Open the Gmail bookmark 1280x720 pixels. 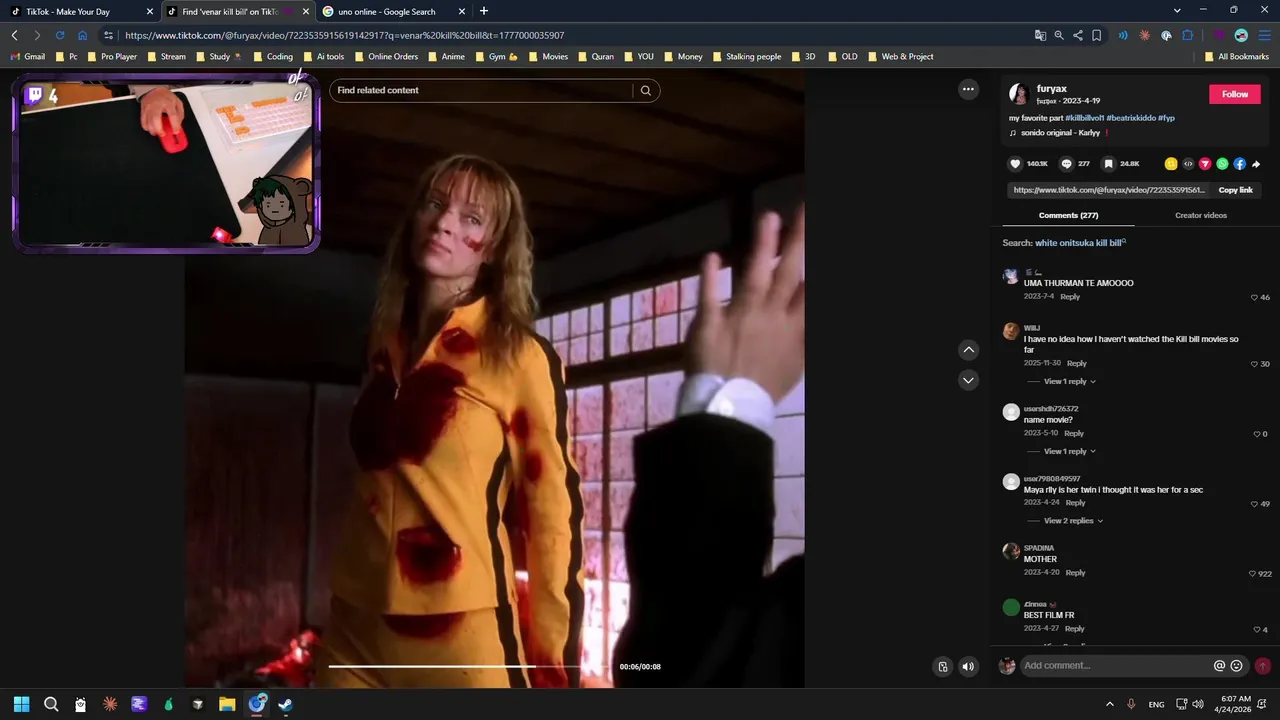tap(27, 57)
